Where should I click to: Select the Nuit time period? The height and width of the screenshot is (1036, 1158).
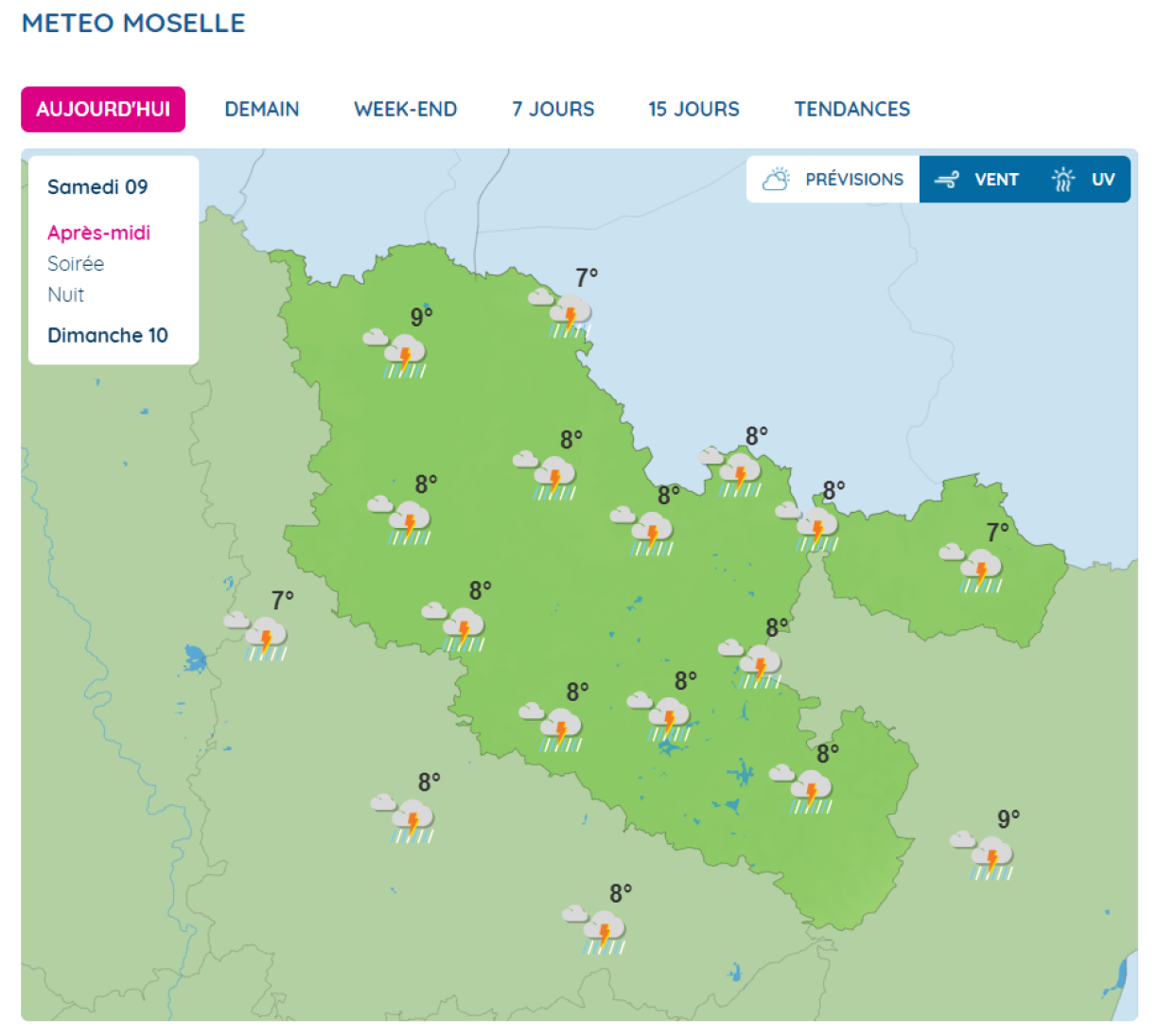(x=65, y=295)
